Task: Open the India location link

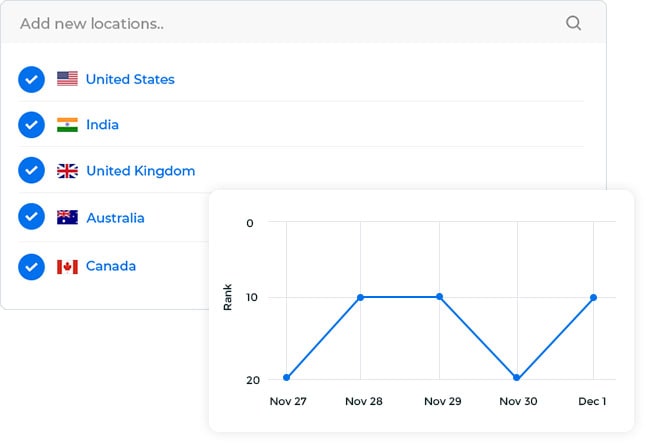Action: pos(102,125)
